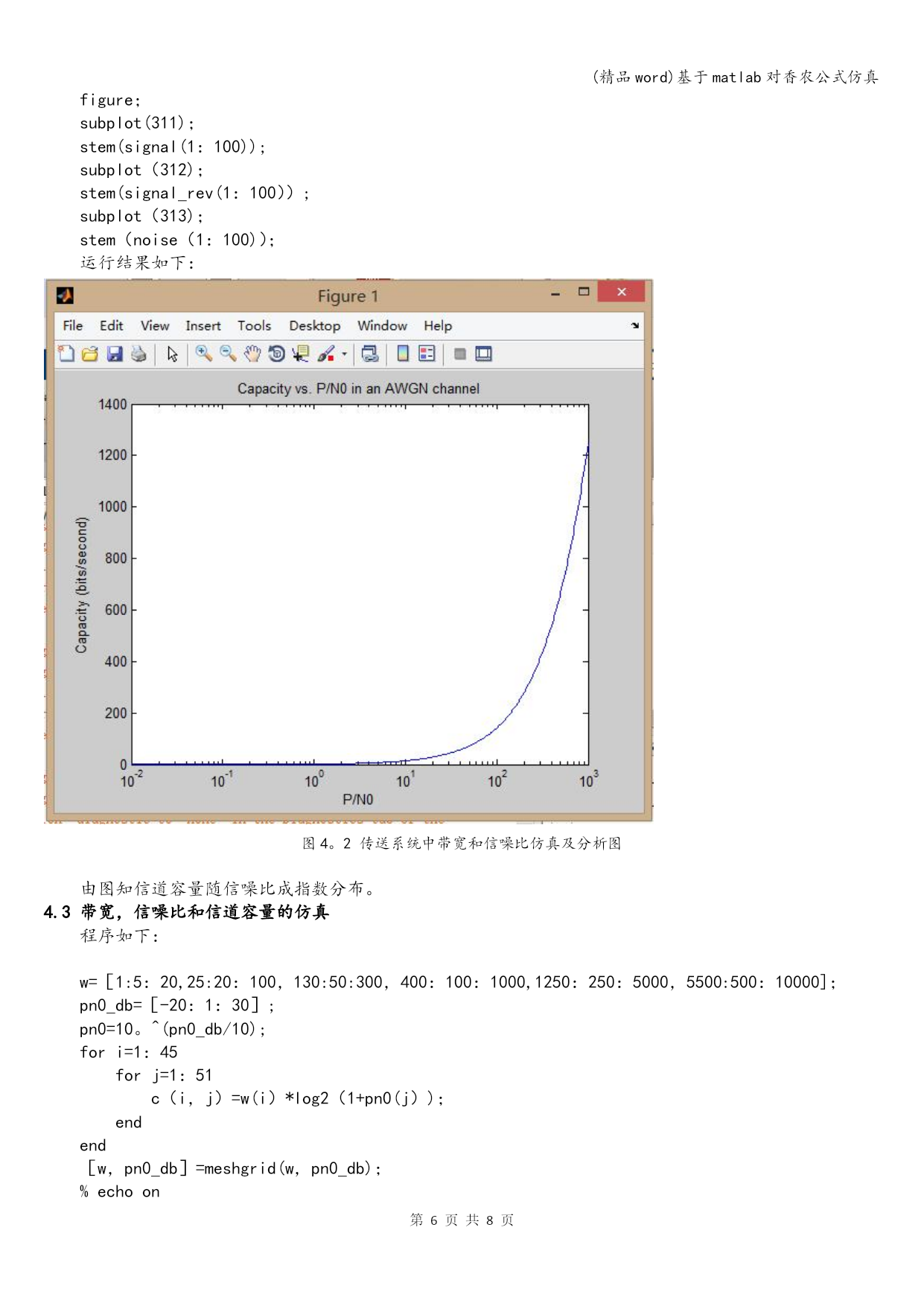The image size is (924, 1306).
Task: Click the code line 'for i=1: 45'
Action: click(x=129, y=1053)
